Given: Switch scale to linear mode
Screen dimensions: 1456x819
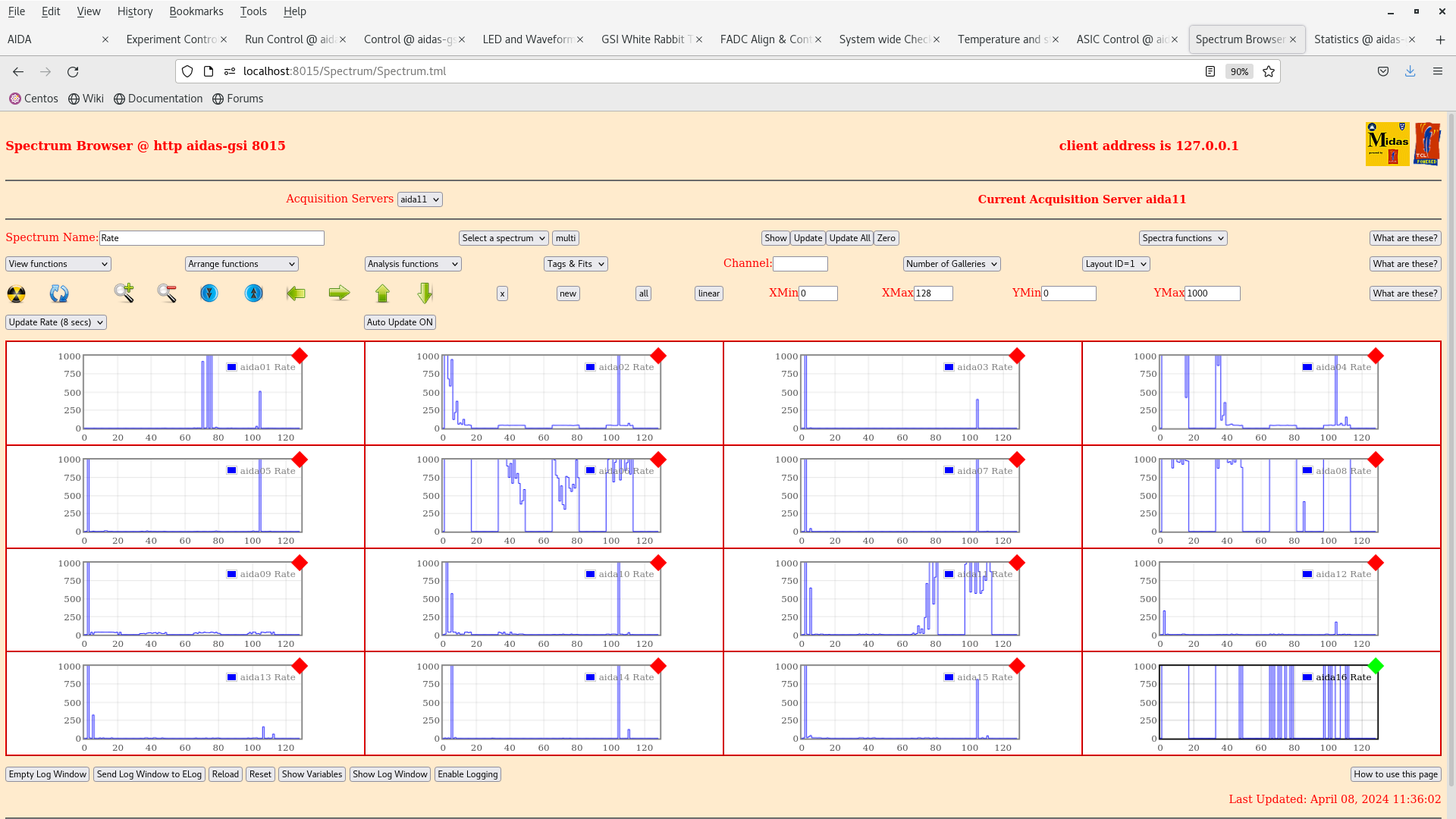Looking at the screenshot, I should [709, 293].
